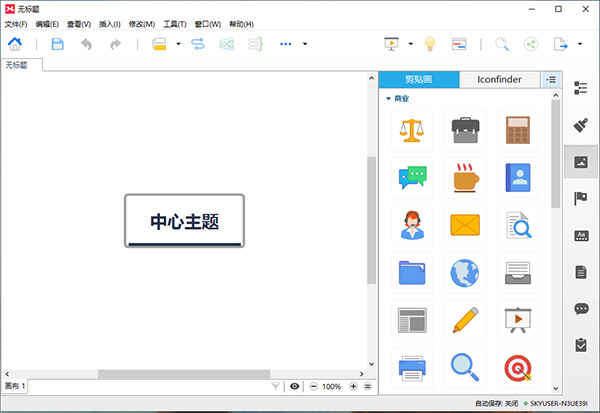Click the lightbulb brainstorming icon
Image resolution: width=600 pixels, height=413 pixels.
(x=430, y=44)
